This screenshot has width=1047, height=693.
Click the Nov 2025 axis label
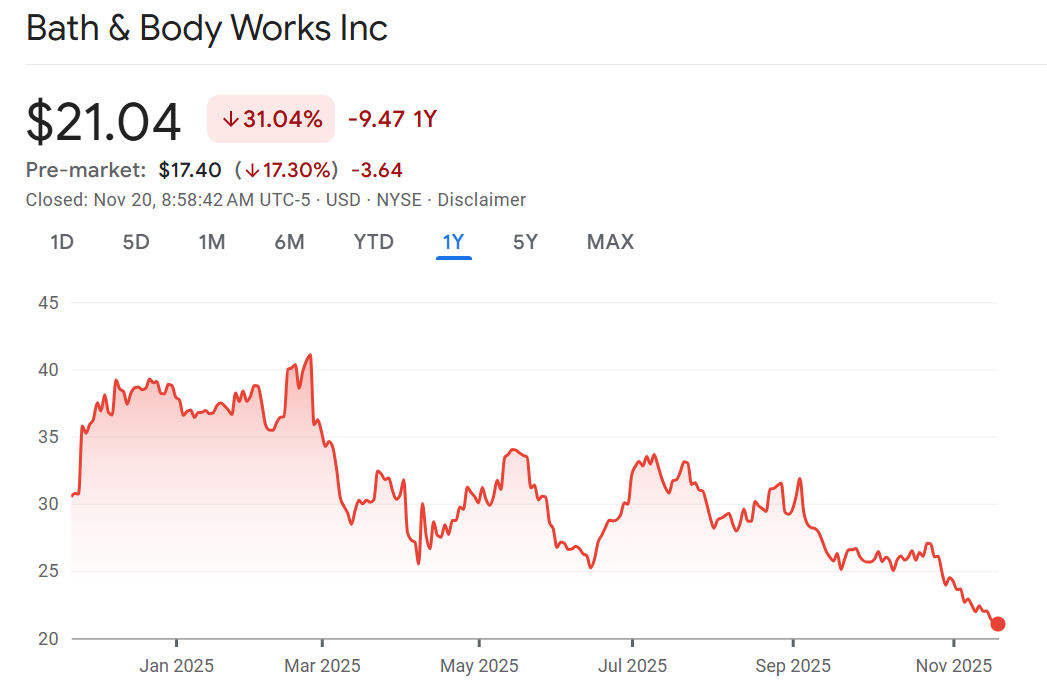[x=954, y=666]
